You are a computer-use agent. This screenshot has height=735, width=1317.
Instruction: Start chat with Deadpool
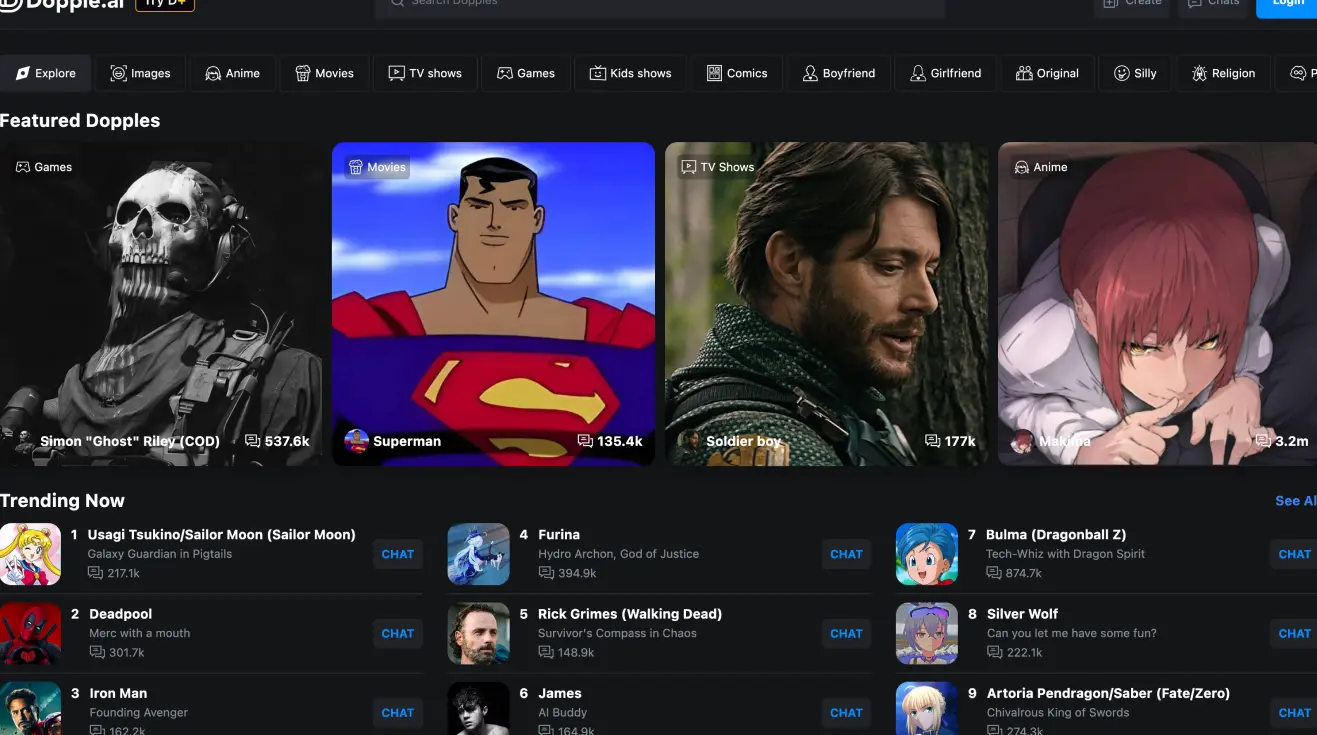(x=397, y=633)
